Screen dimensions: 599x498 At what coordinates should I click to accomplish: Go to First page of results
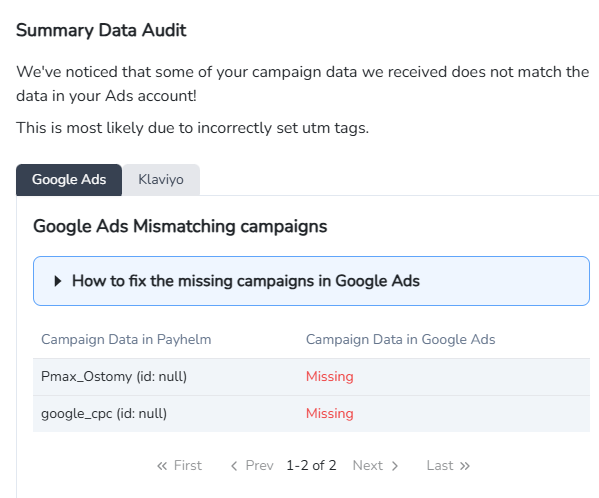pyautogui.click(x=180, y=466)
